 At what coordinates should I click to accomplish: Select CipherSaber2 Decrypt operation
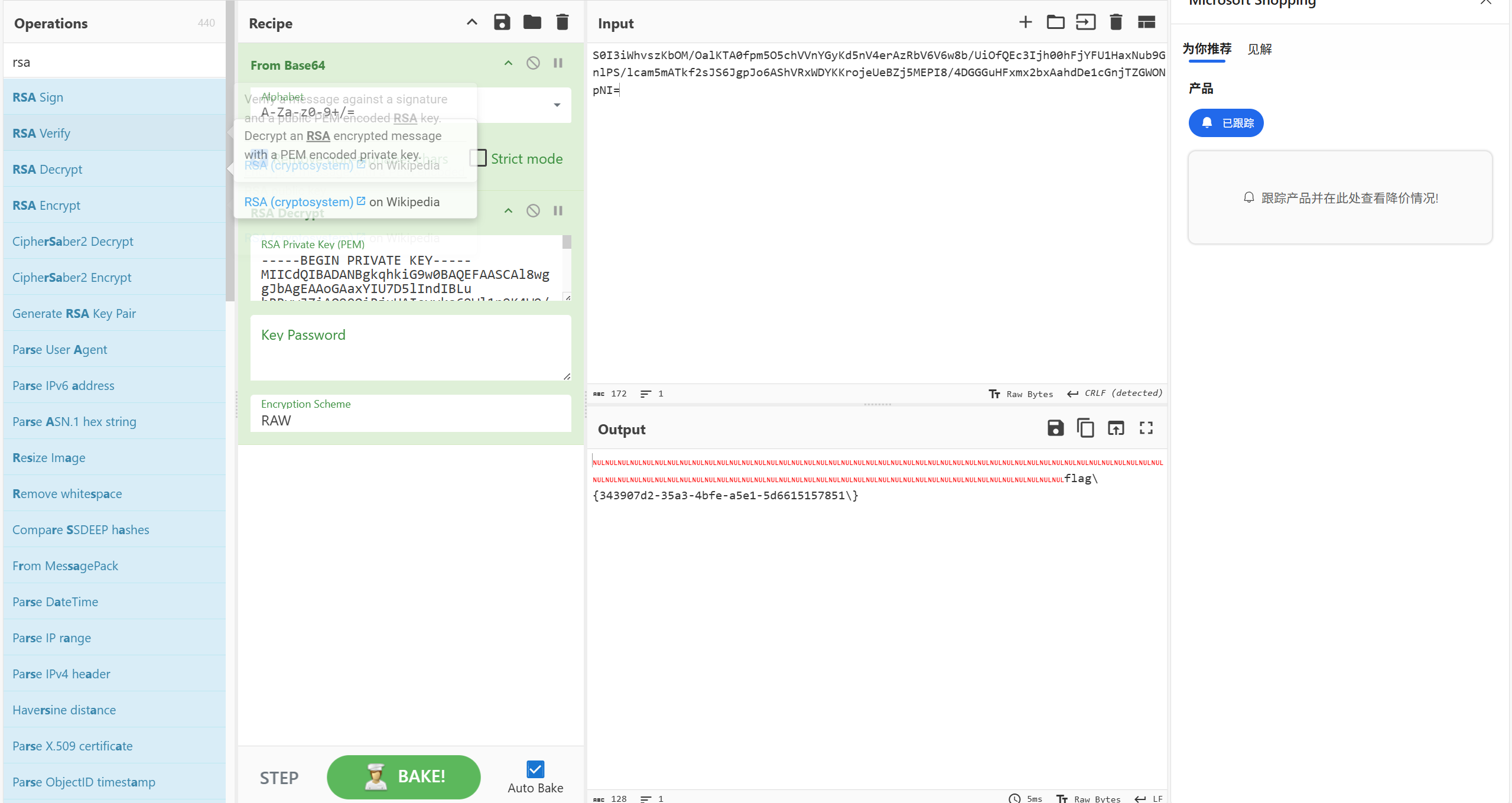115,241
